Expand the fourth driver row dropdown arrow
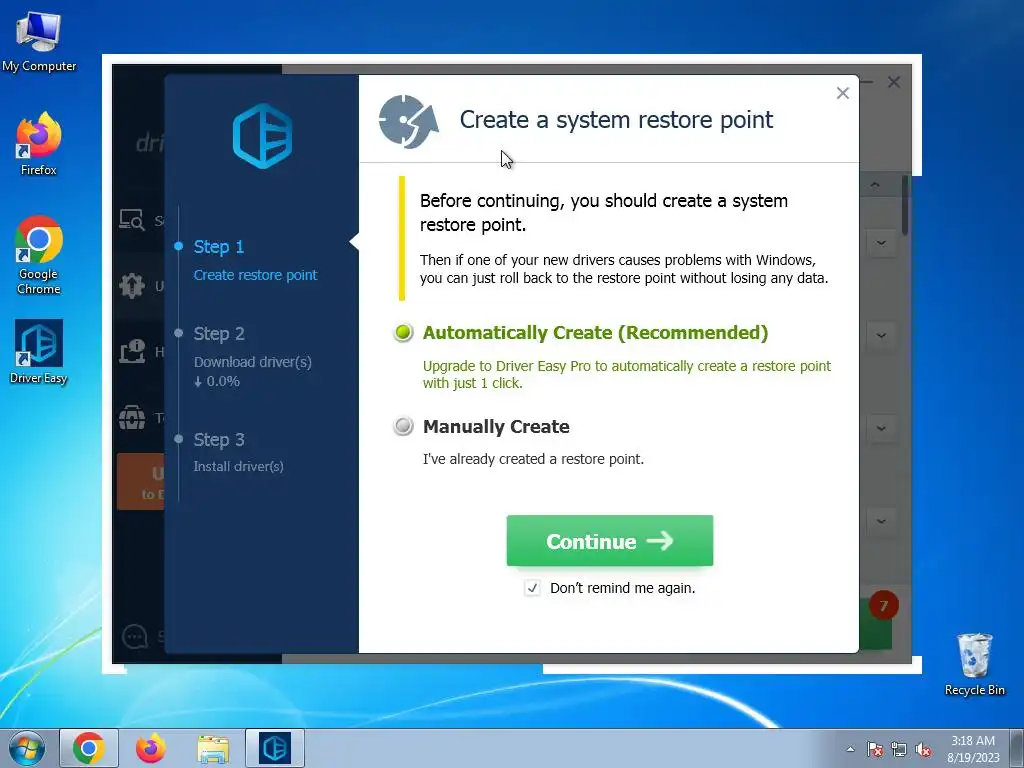The width and height of the screenshot is (1024, 768). (881, 521)
